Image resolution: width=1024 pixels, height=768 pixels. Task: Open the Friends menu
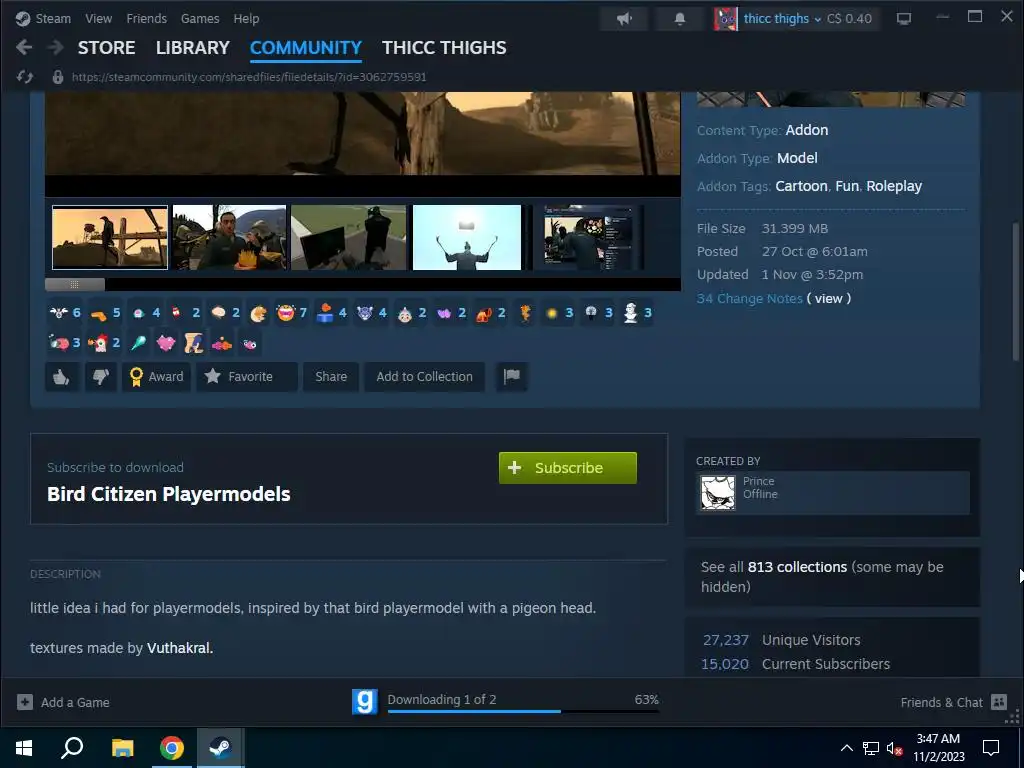pos(146,18)
